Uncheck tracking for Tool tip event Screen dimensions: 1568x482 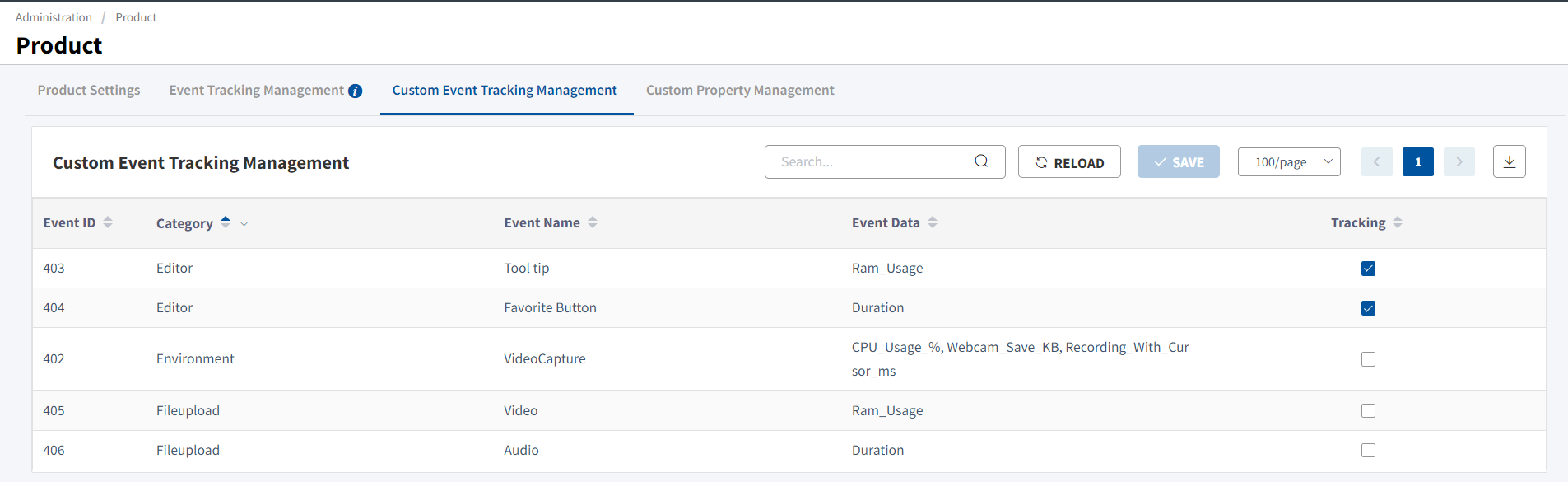pyautogui.click(x=1368, y=269)
